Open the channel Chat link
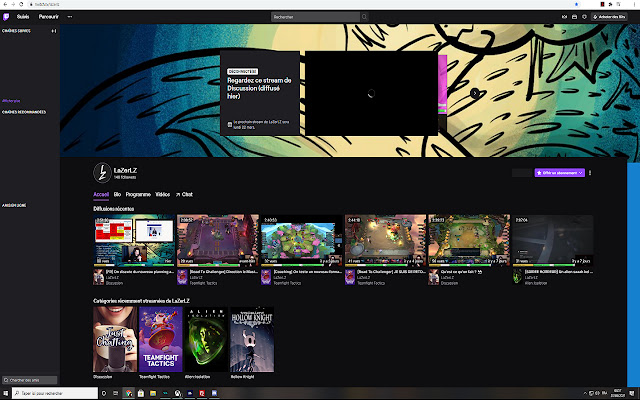This screenshot has height=400, width=640. click(x=186, y=194)
